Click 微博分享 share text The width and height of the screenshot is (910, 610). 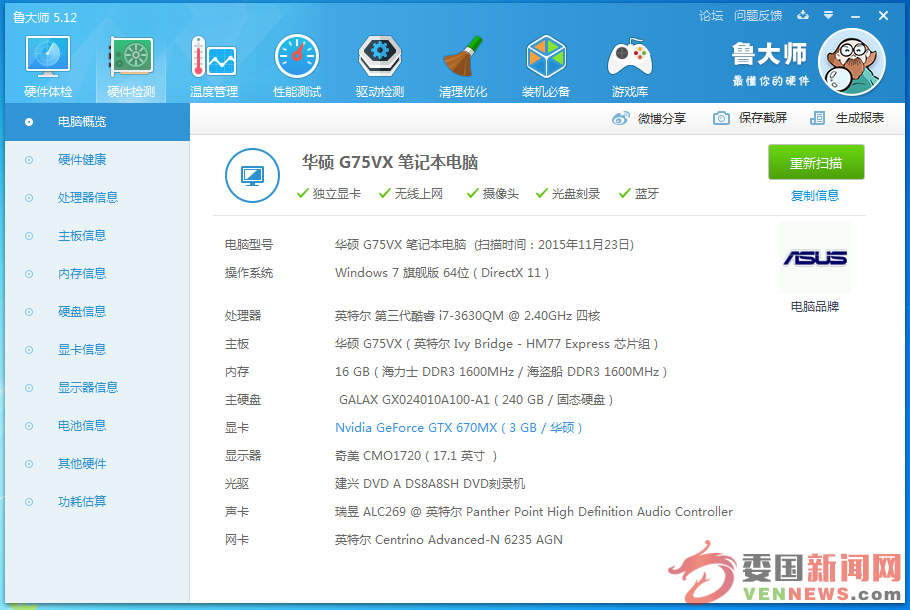tap(662, 118)
